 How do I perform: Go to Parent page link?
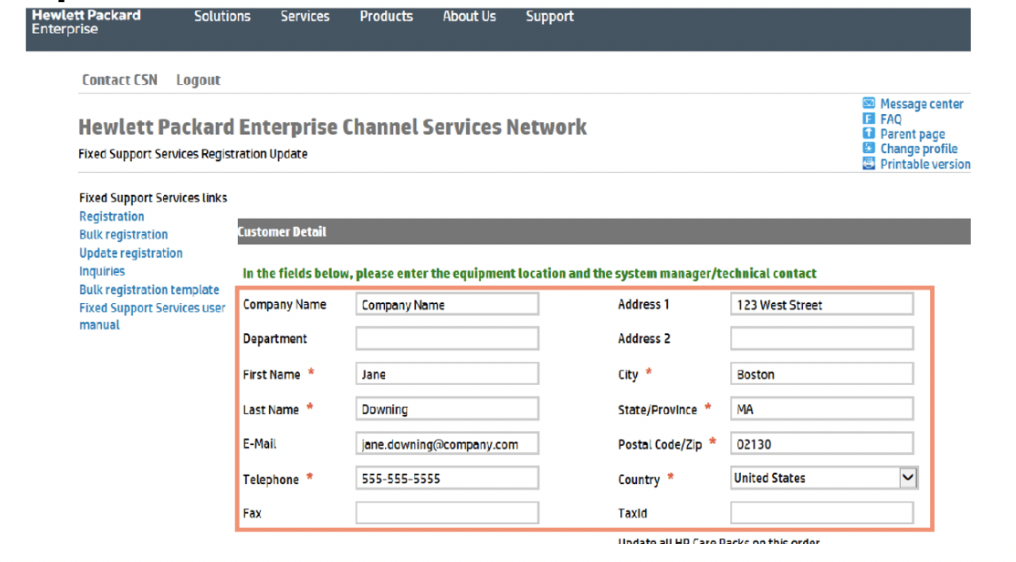[912, 134]
